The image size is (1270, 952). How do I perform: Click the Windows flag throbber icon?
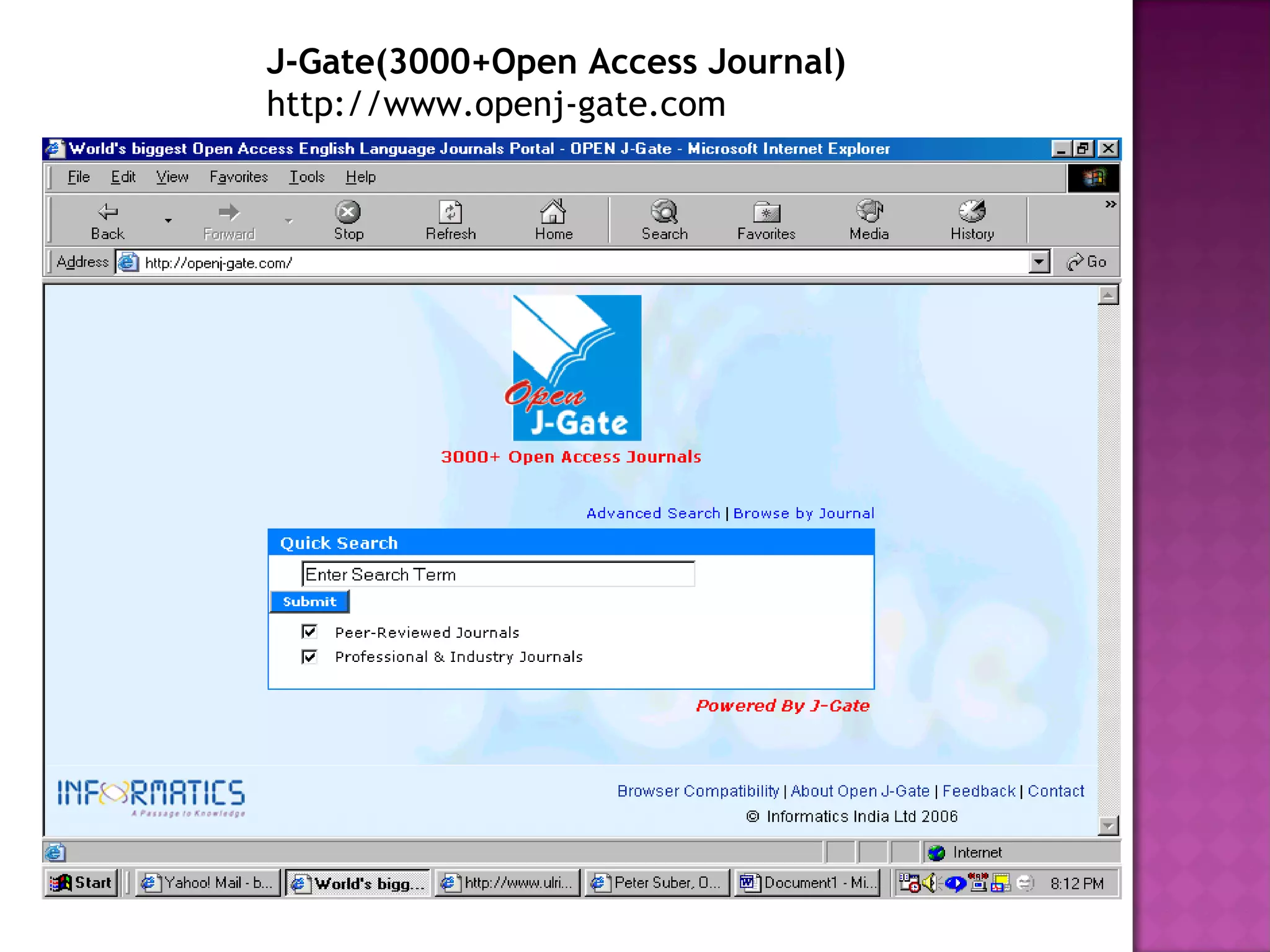[x=1094, y=178]
